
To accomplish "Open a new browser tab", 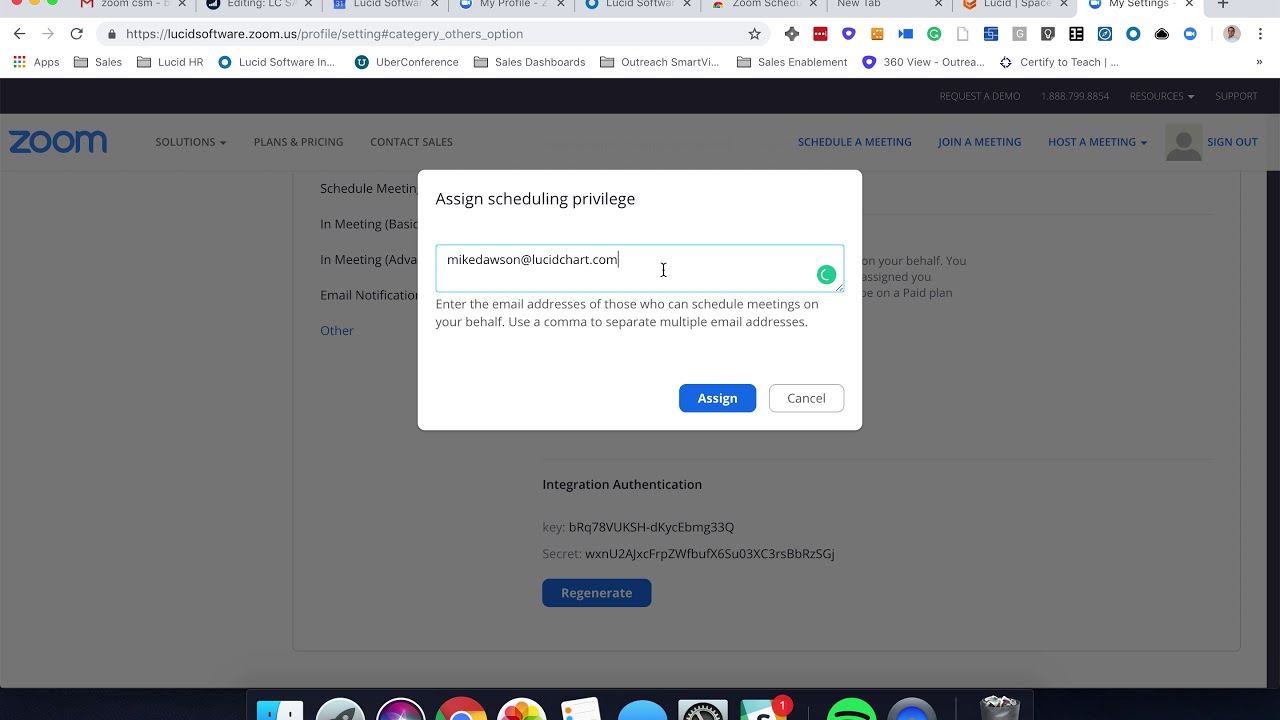I will point(1222,5).
